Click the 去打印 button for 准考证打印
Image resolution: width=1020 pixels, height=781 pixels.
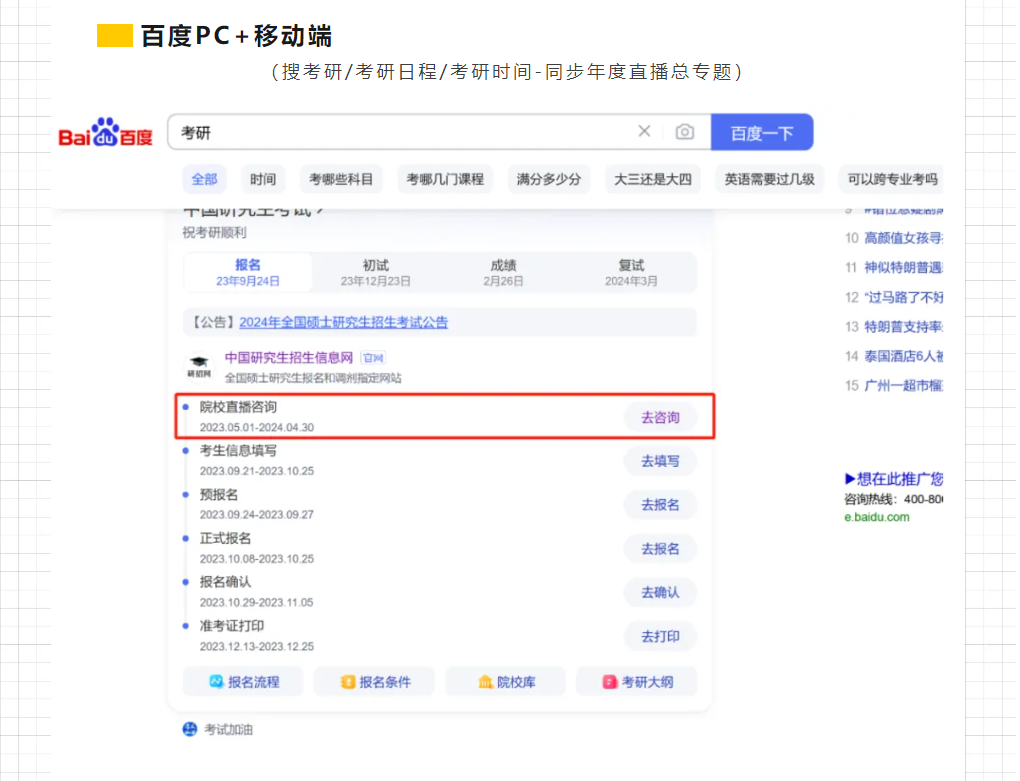pos(660,637)
